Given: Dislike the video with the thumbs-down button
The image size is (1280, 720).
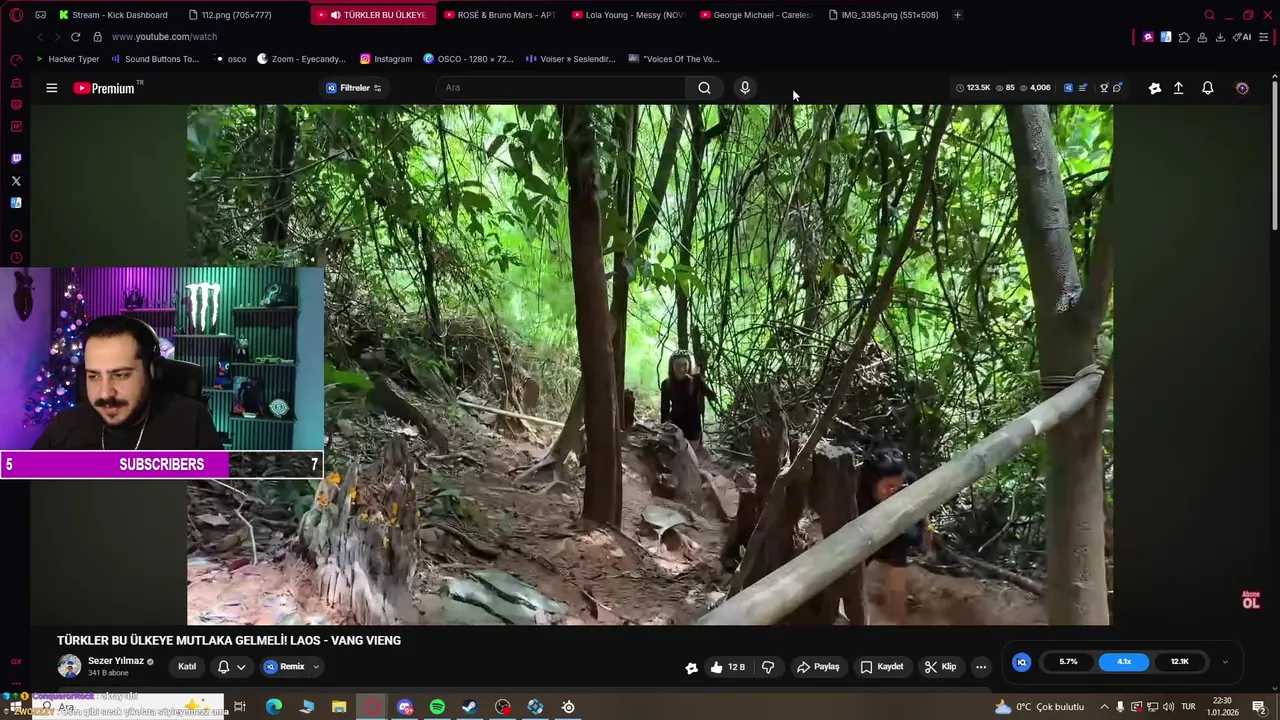Looking at the screenshot, I should coord(768,667).
